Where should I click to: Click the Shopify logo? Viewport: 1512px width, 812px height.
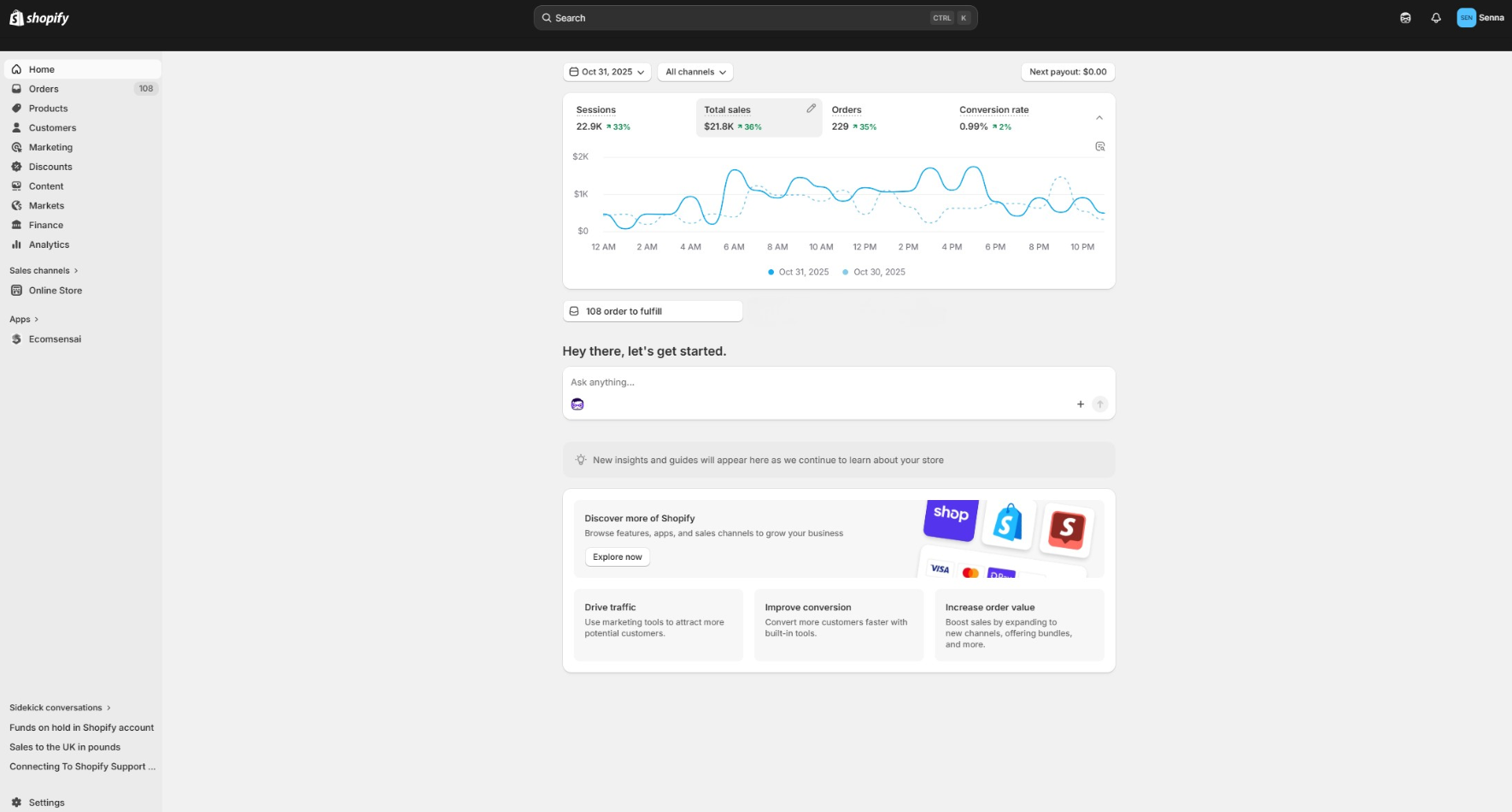coord(38,17)
